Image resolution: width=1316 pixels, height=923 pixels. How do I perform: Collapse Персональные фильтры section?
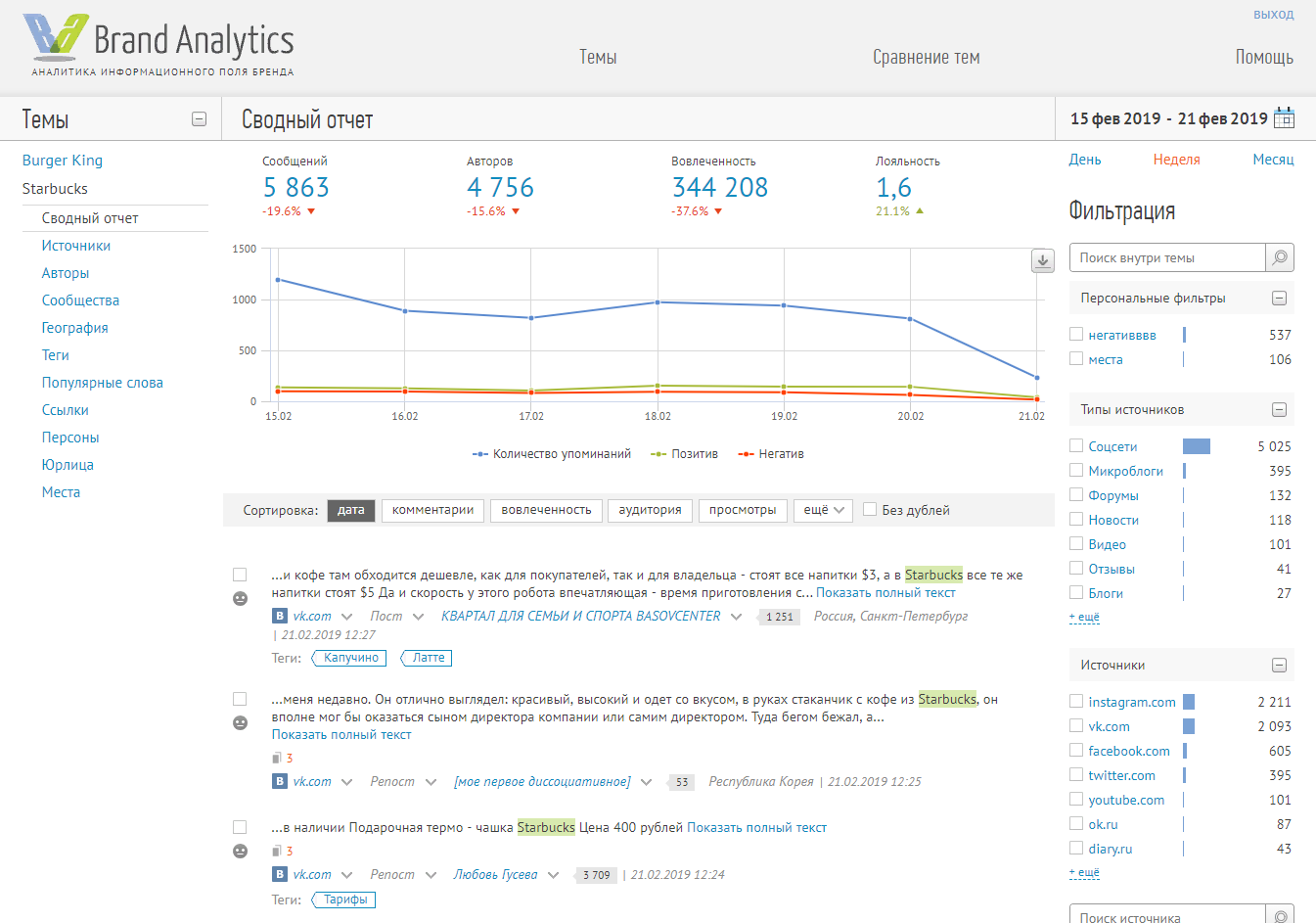coord(1279,299)
